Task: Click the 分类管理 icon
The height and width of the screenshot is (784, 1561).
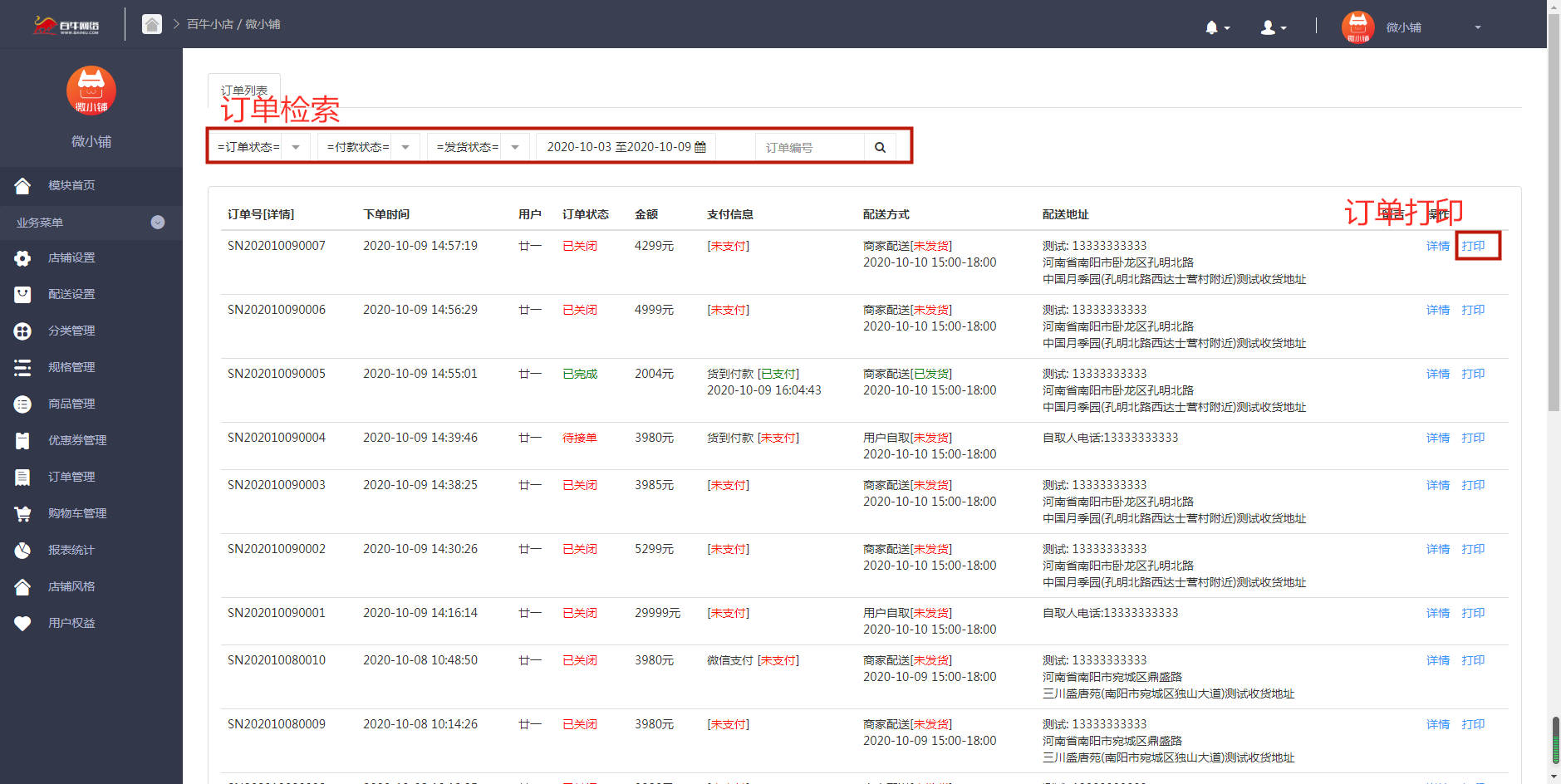Action: pos(22,331)
